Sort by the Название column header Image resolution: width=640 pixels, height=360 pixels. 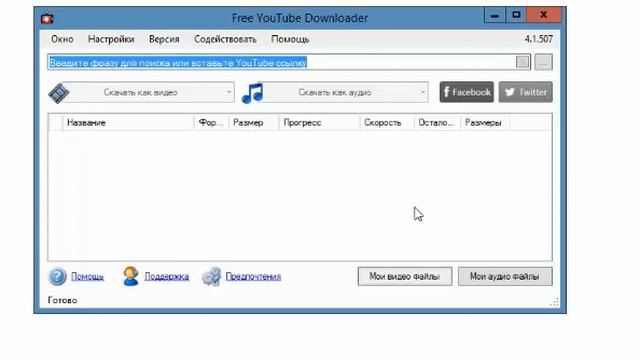[x=128, y=122]
